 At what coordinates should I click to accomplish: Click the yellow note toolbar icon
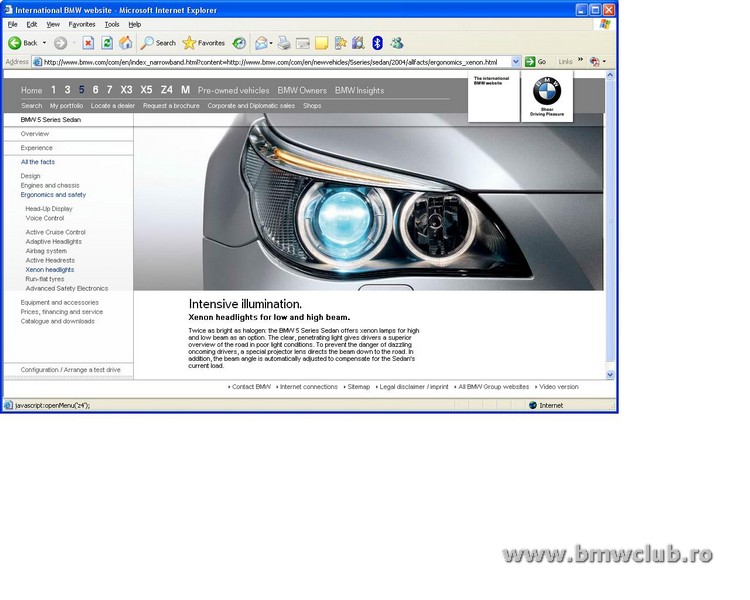[x=321, y=43]
